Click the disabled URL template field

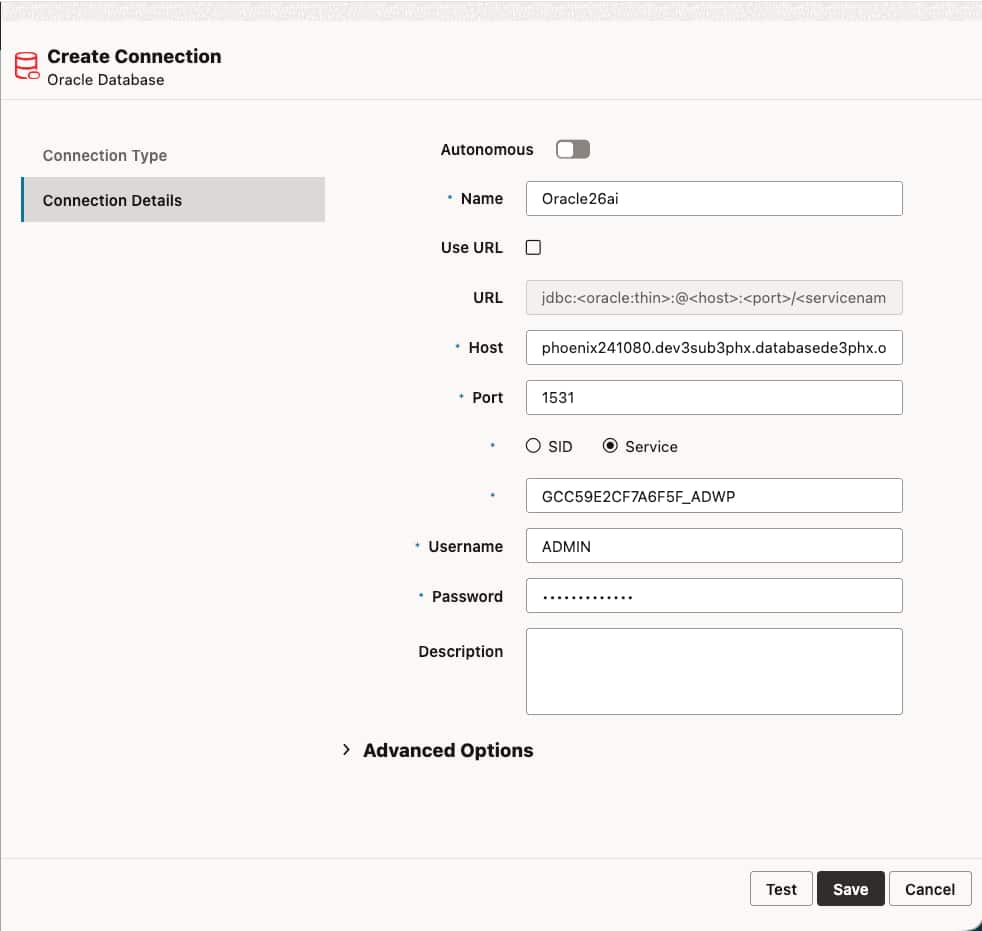click(x=713, y=297)
